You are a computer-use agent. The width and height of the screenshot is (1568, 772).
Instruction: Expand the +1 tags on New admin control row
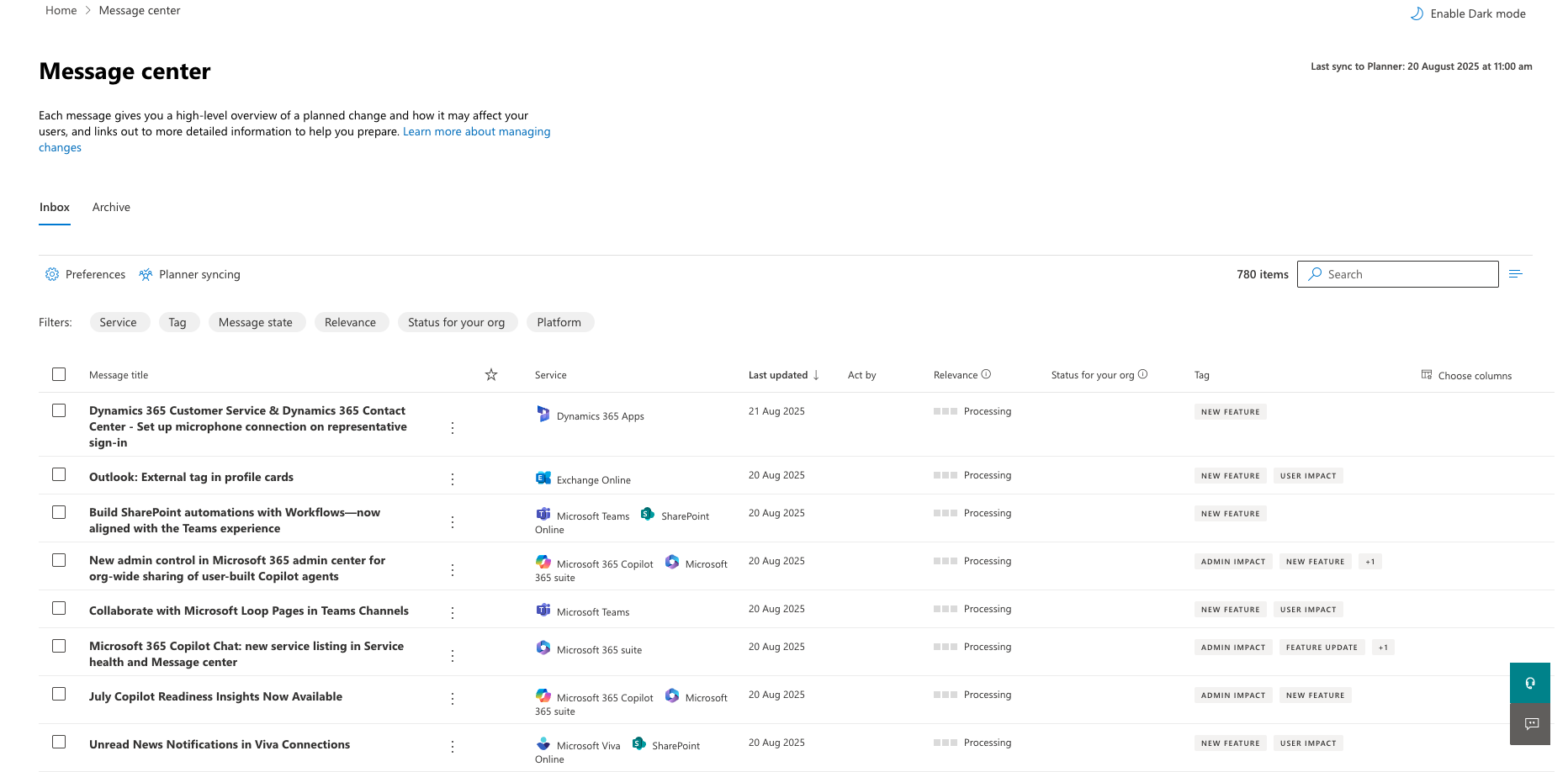pyautogui.click(x=1370, y=562)
